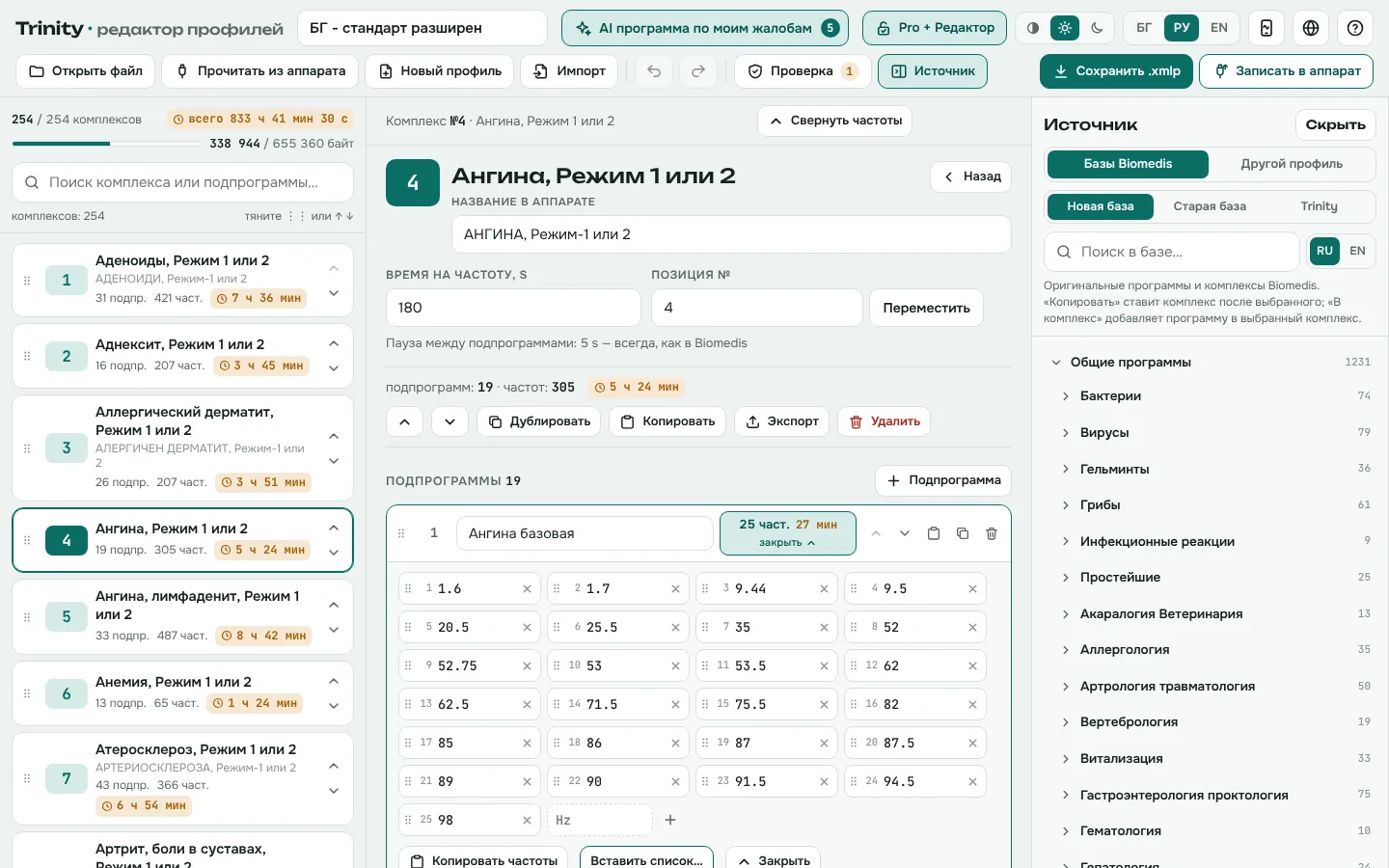Collapse the Общие программы tree group

(1056, 363)
